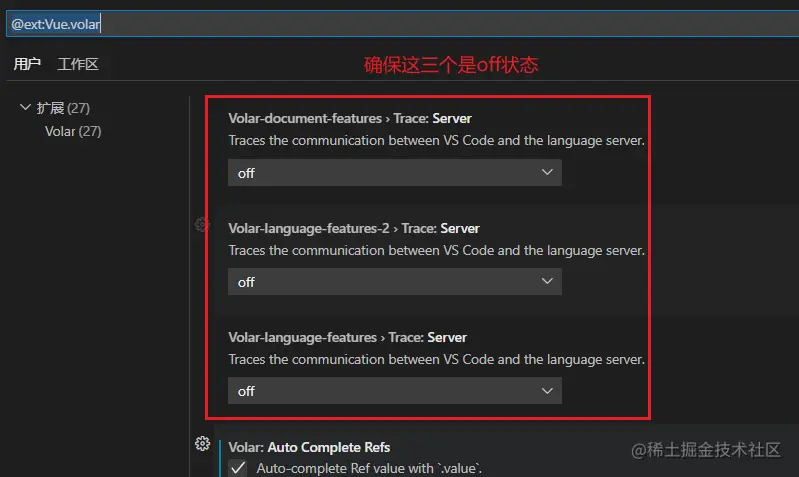Image resolution: width=799 pixels, height=477 pixels.
Task: Click the Volar-language-features Trace: Server title
Action: 347,337
